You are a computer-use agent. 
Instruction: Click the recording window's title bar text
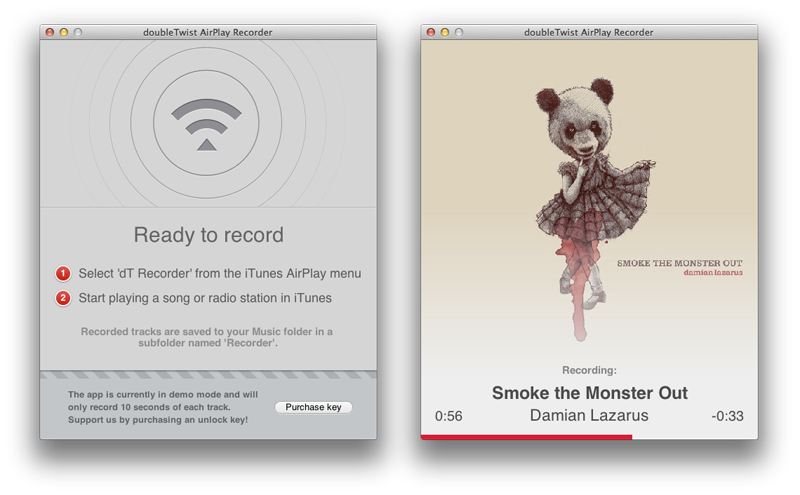(589, 33)
